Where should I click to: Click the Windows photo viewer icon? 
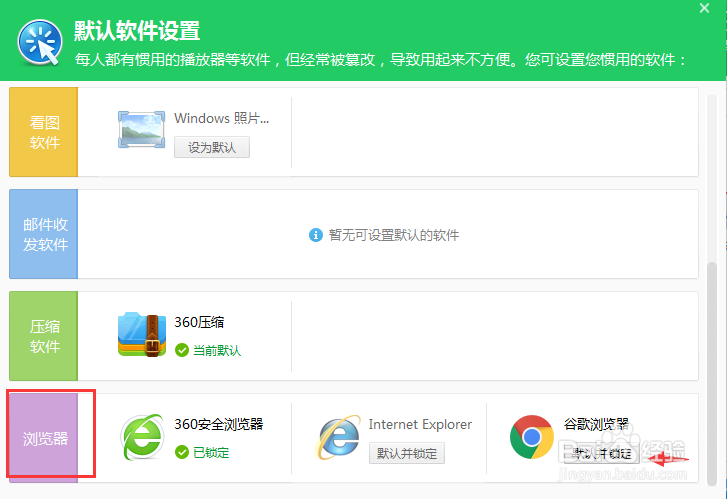click(x=141, y=129)
